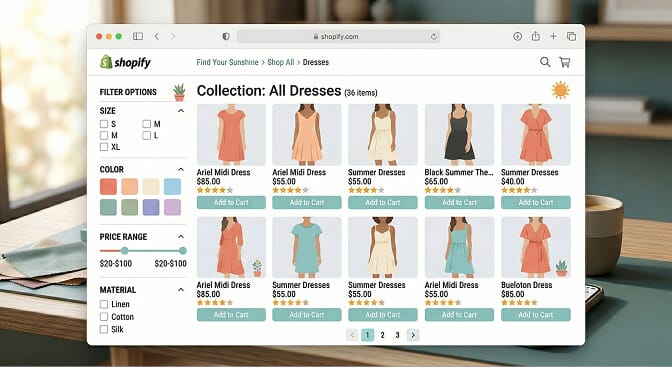The image size is (672, 367).
Task: Pick the teal color swatch
Action: tap(108, 207)
